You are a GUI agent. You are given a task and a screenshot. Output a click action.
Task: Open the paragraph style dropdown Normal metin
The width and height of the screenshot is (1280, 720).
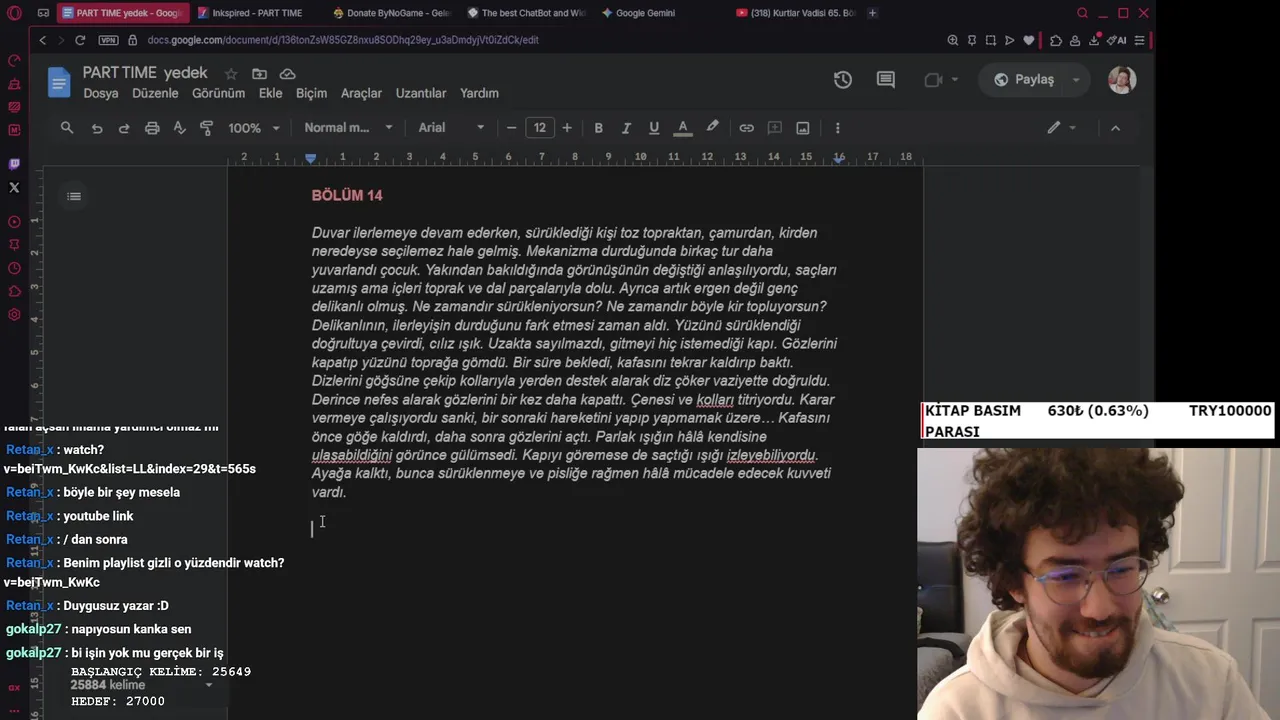pos(349,128)
